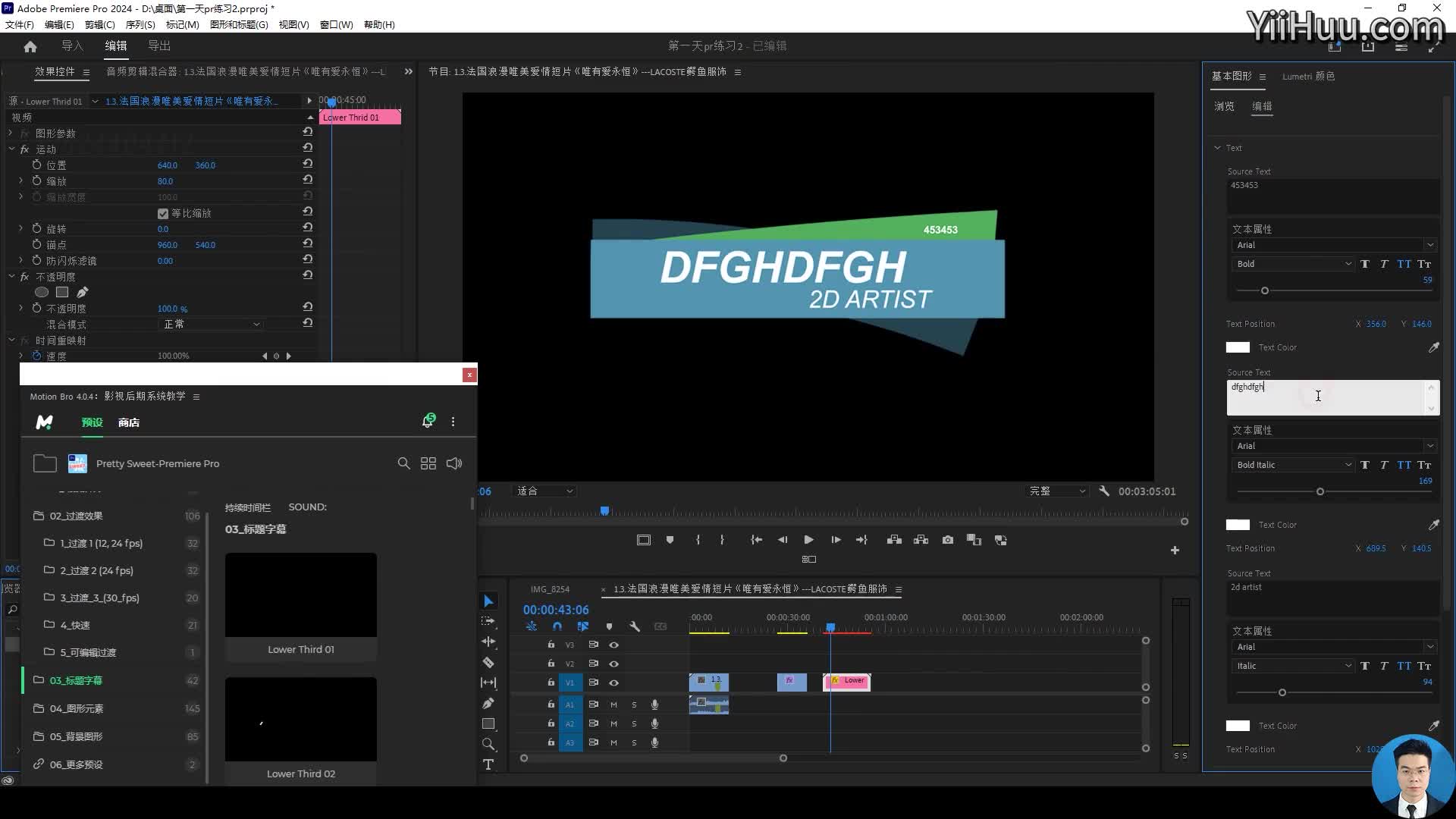Switch to the Export workspace tab
Image resolution: width=1456 pixels, height=819 pixels.
pos(159,45)
